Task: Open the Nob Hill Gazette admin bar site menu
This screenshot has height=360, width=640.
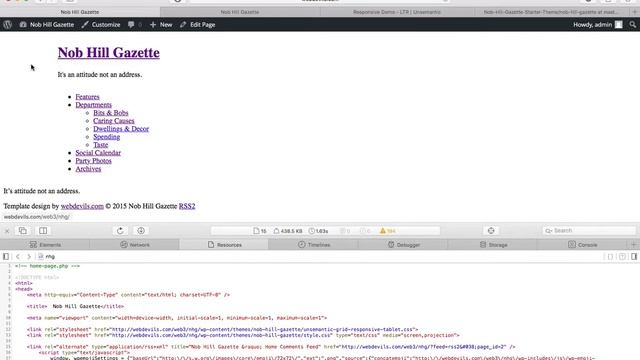Action: pos(47,24)
